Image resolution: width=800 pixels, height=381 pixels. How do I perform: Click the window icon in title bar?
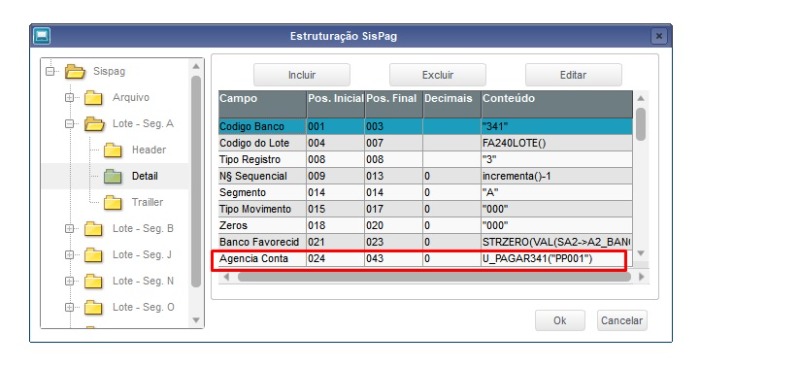pos(41,36)
